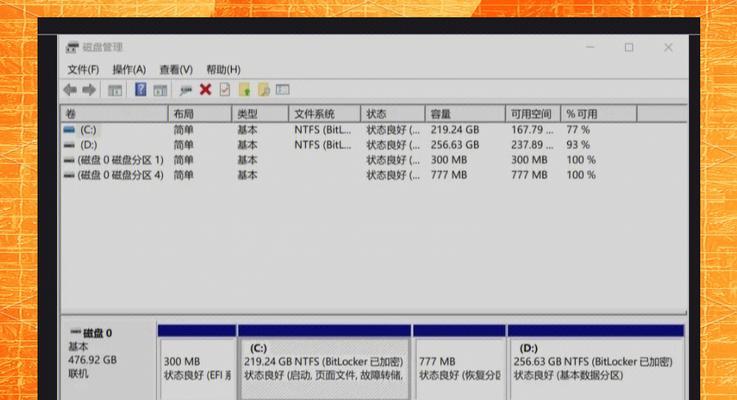Screen dimensions: 737x400
Task: Click the 237.89 free space cell
Action: (532, 145)
